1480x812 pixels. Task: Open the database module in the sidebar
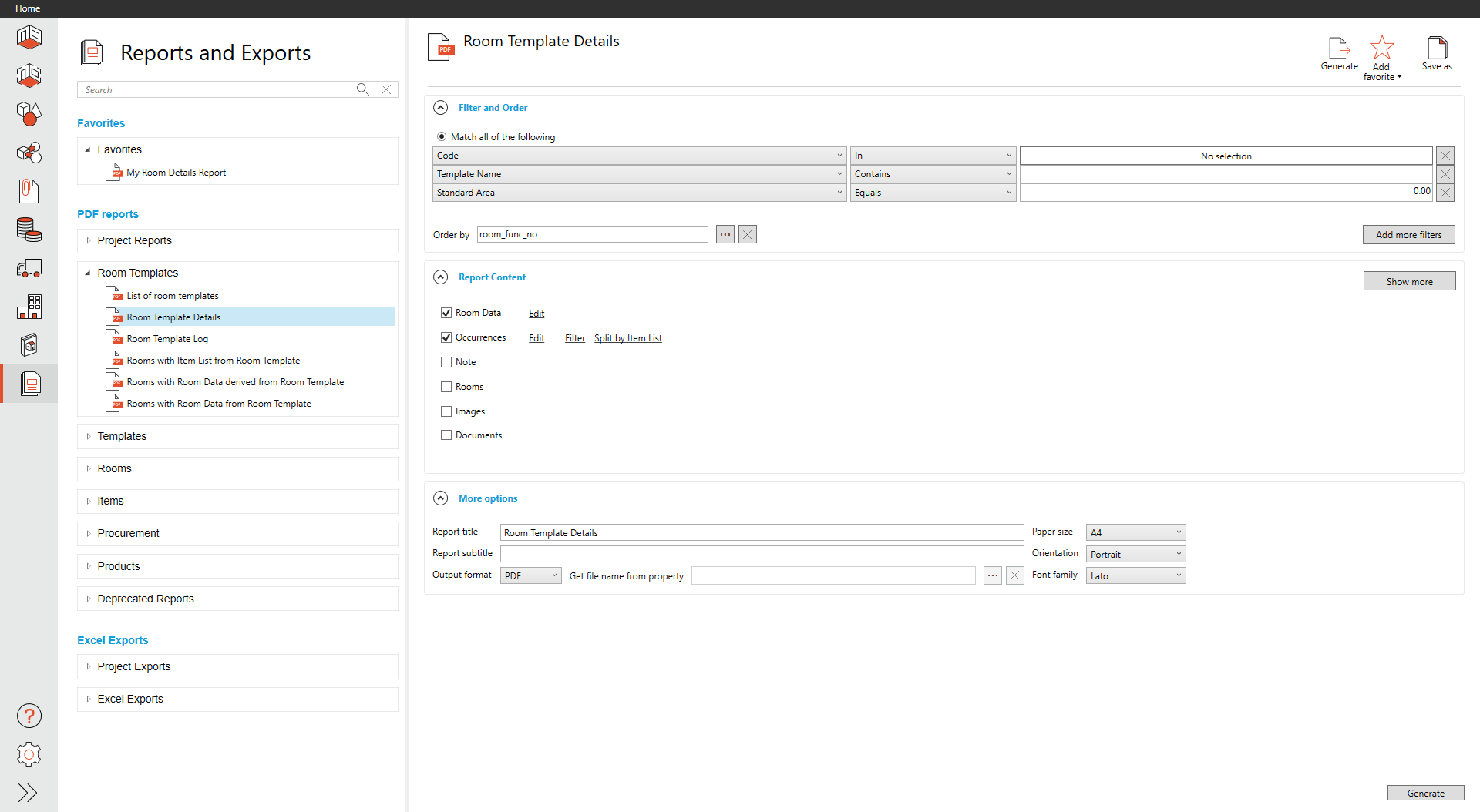29,230
